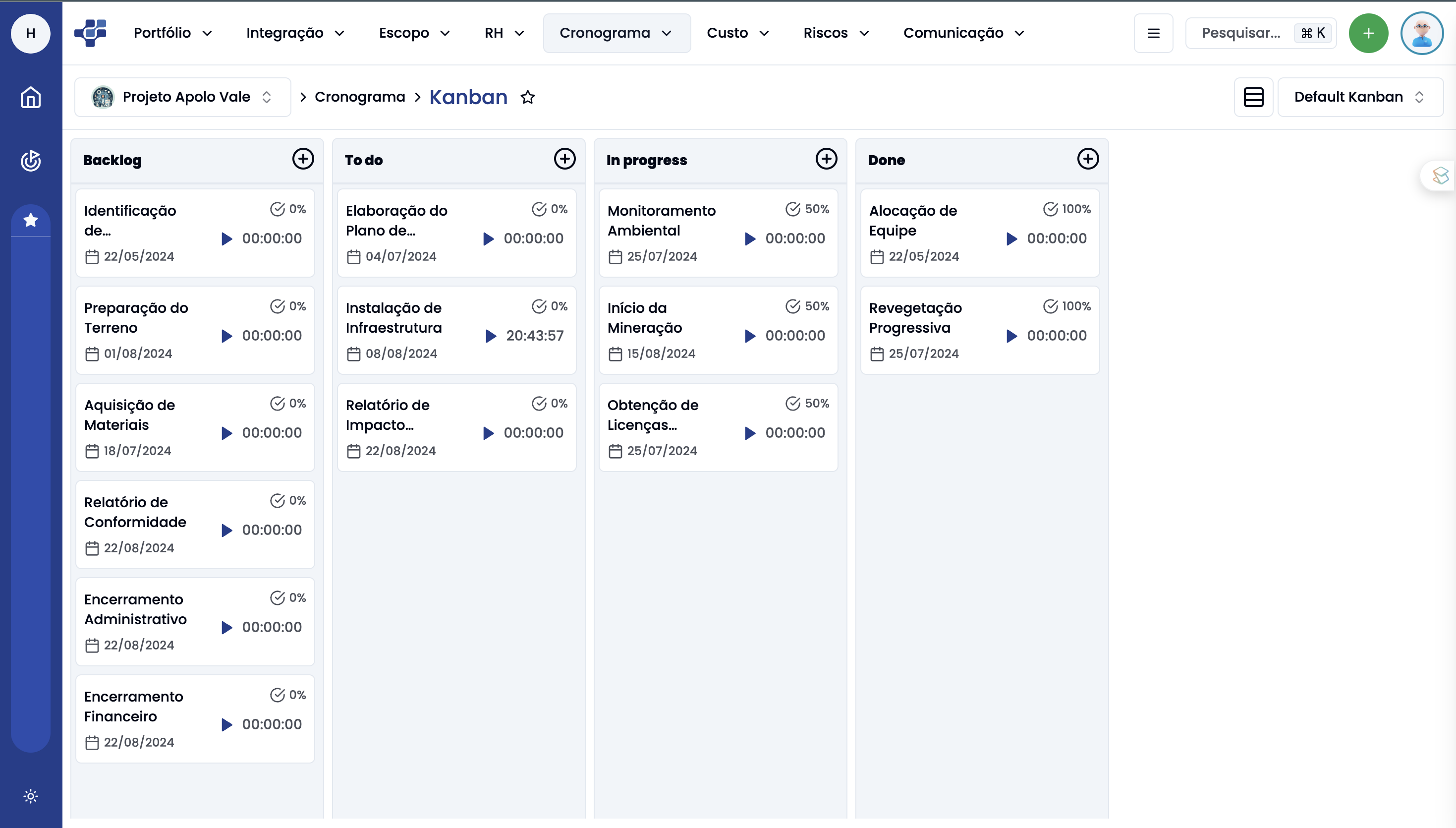Open the Aquisição de Materiais card

click(195, 427)
